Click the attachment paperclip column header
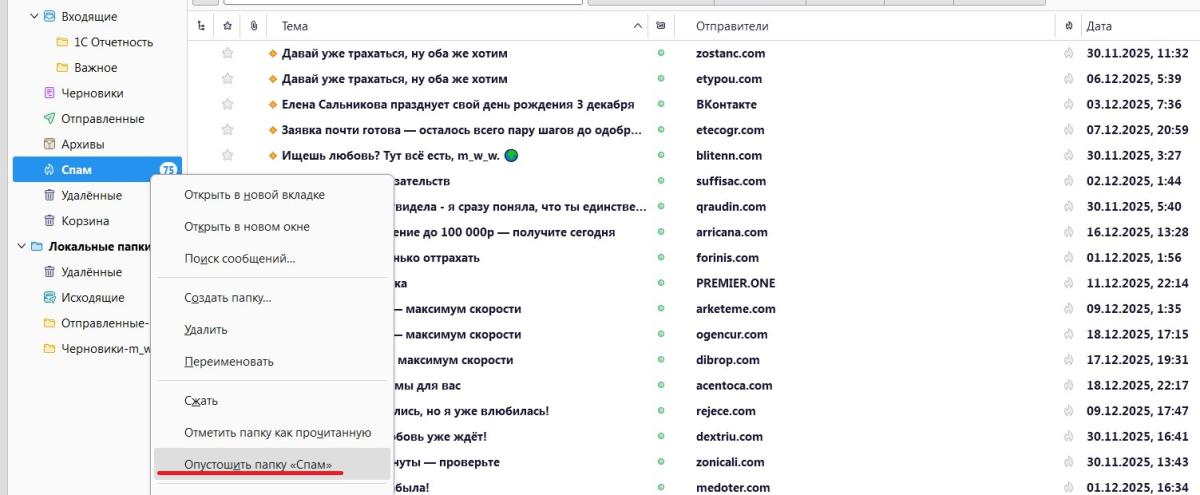Viewport: 1200px width, 495px height. tap(254, 26)
